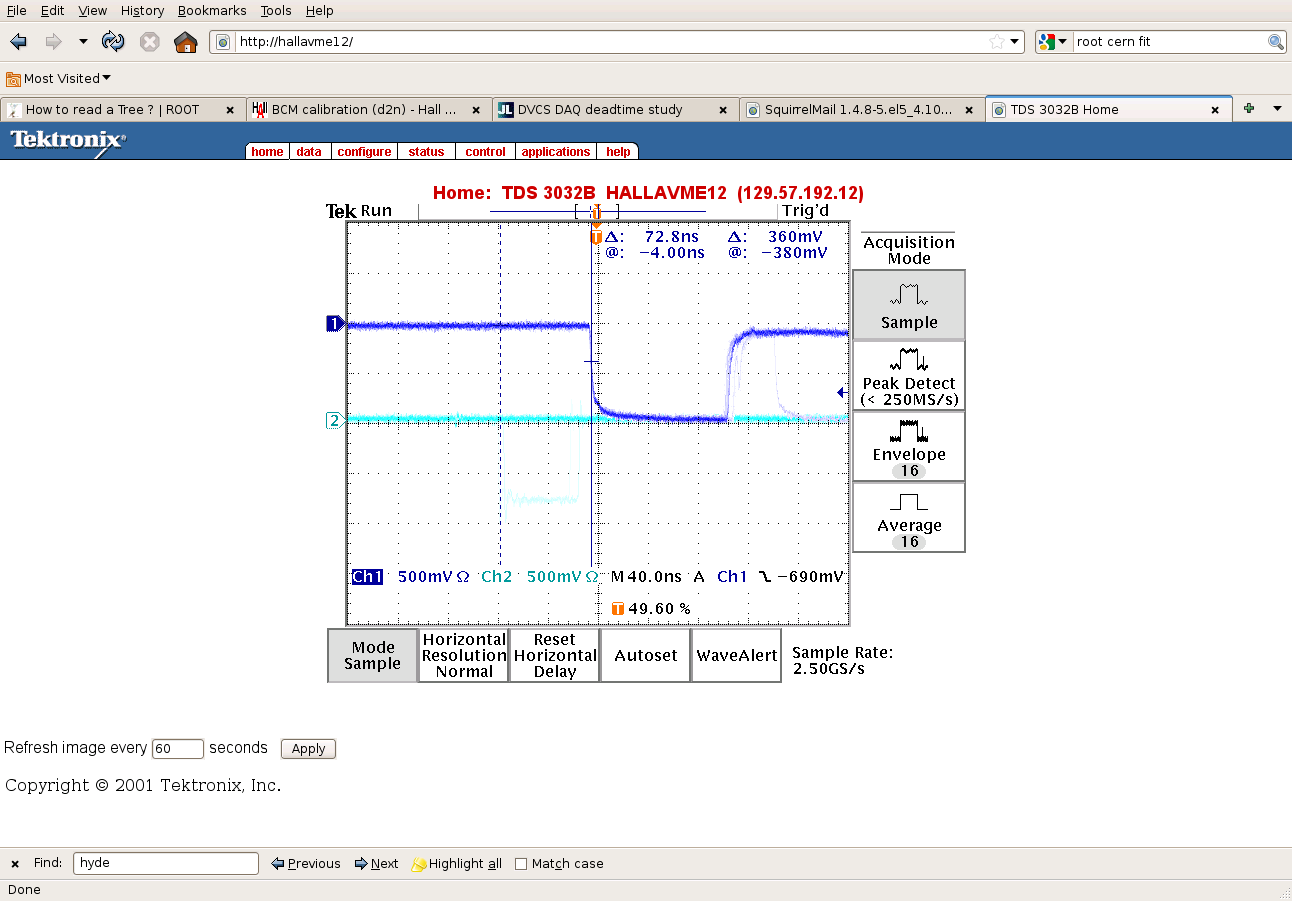Open the Most Visited bookmarks folder
The image size is (1292, 901).
point(58,78)
